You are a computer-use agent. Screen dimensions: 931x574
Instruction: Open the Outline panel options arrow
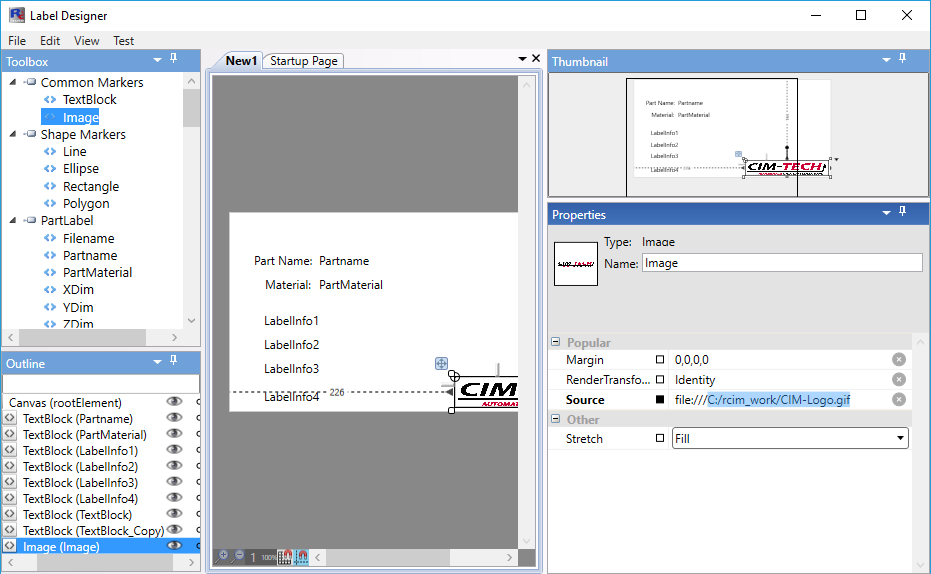click(x=157, y=361)
